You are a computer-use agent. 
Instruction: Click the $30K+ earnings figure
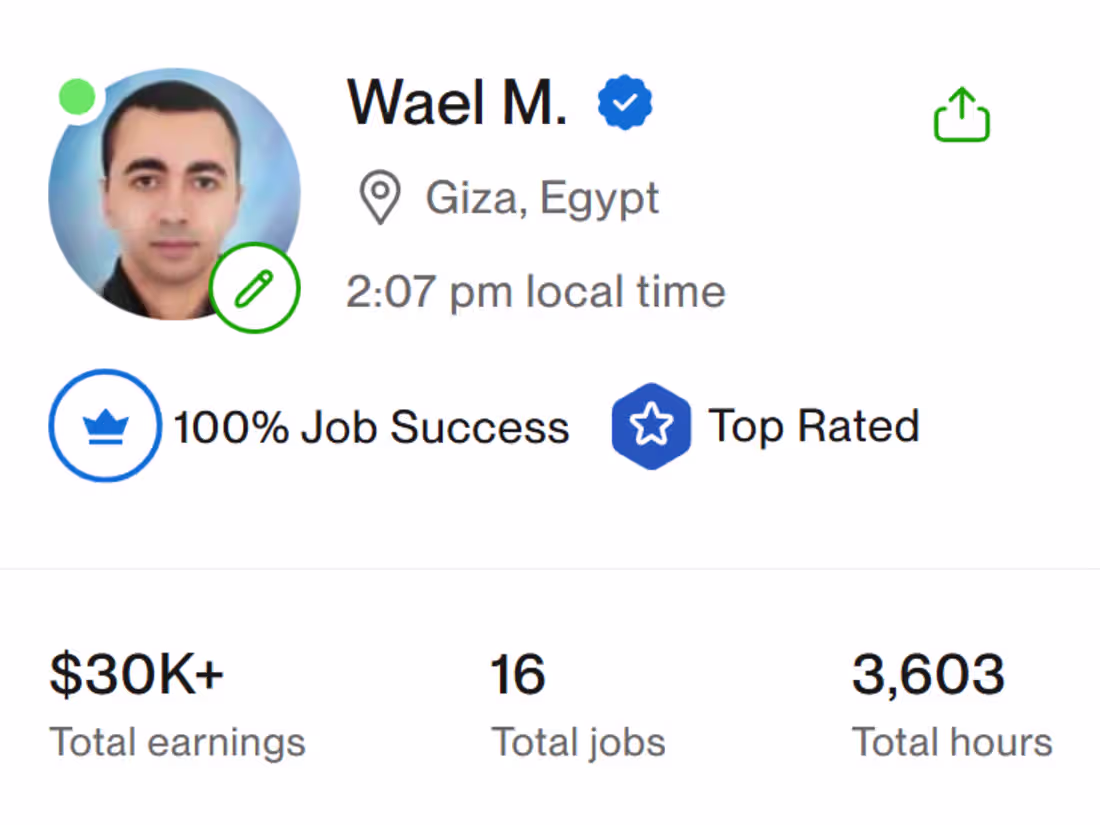click(137, 674)
